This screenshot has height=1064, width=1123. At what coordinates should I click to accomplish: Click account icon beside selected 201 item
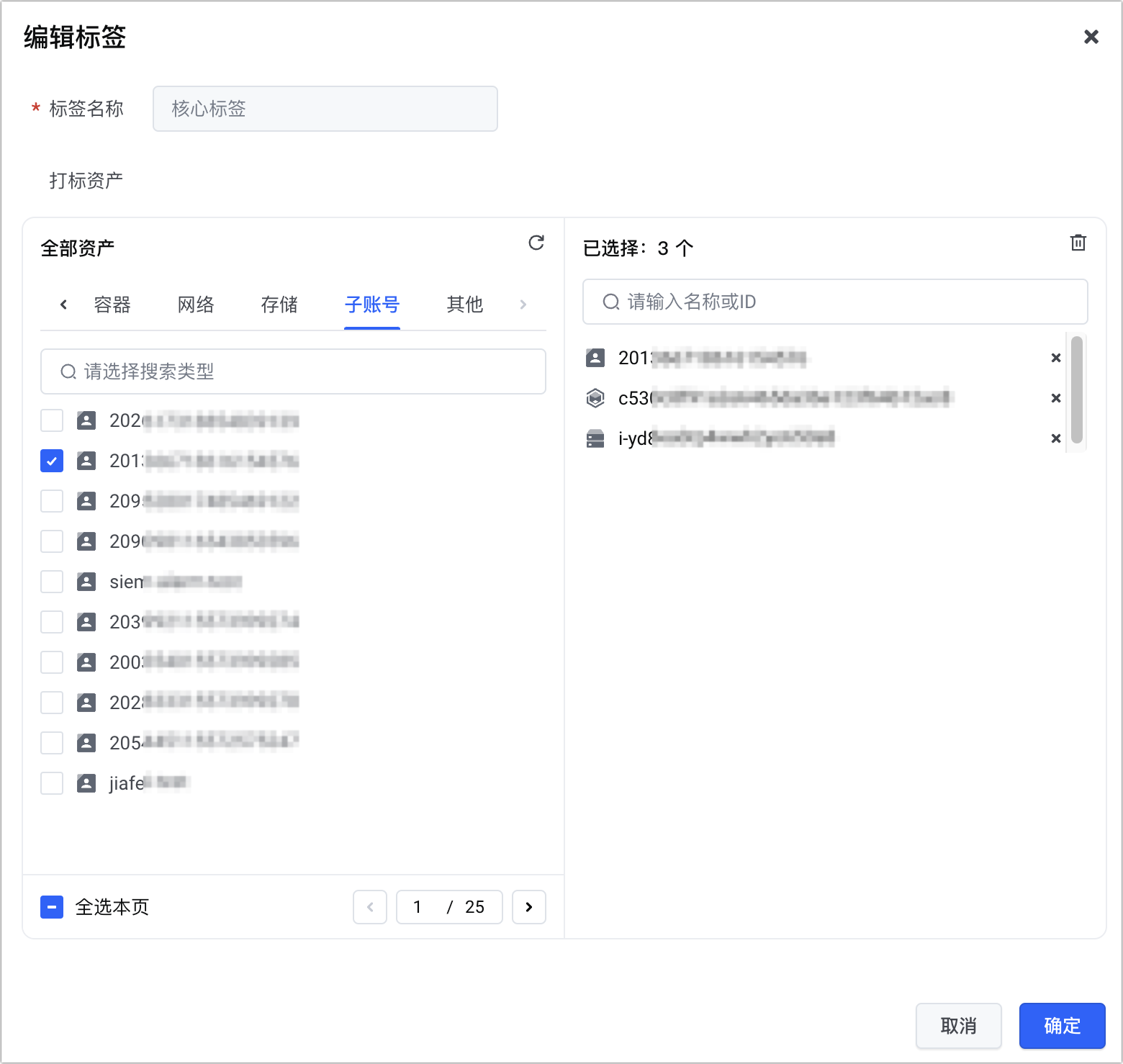pos(595,358)
